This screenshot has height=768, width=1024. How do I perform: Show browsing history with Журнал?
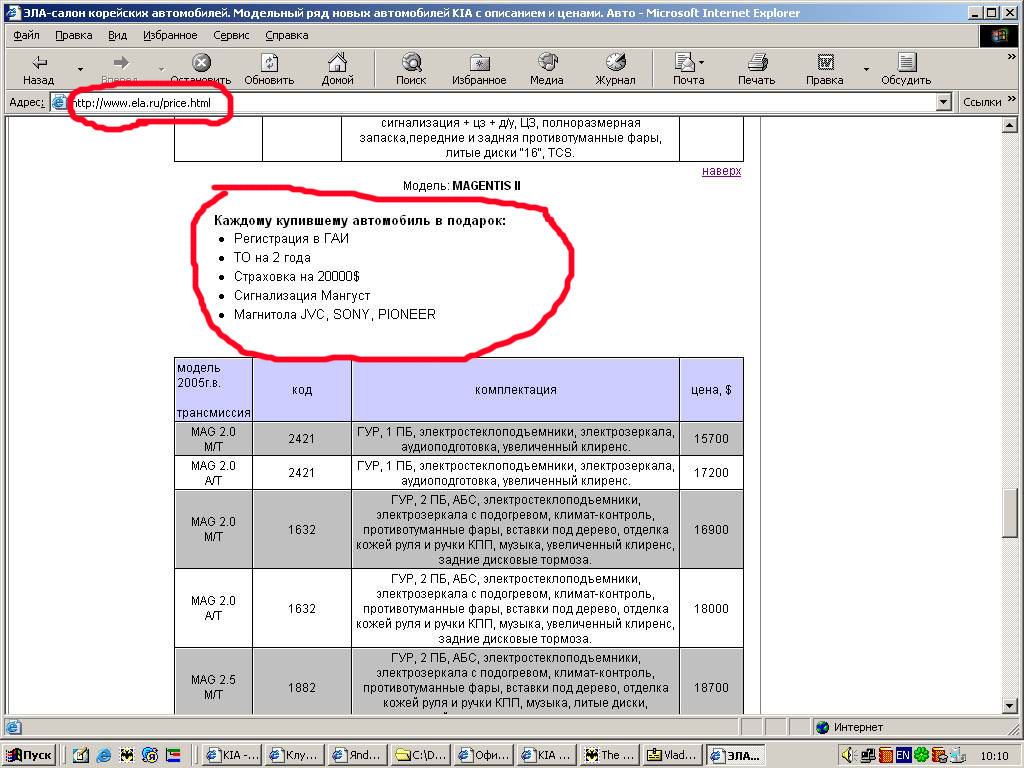[615, 68]
